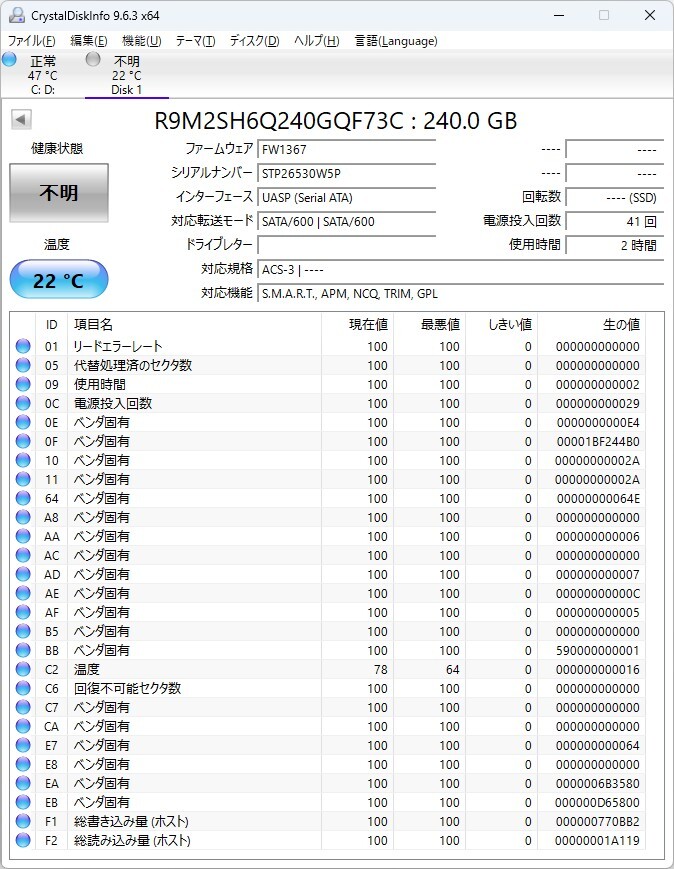Open the 機能(U) menu
Viewport: 674px width, 869px height.
[141, 41]
